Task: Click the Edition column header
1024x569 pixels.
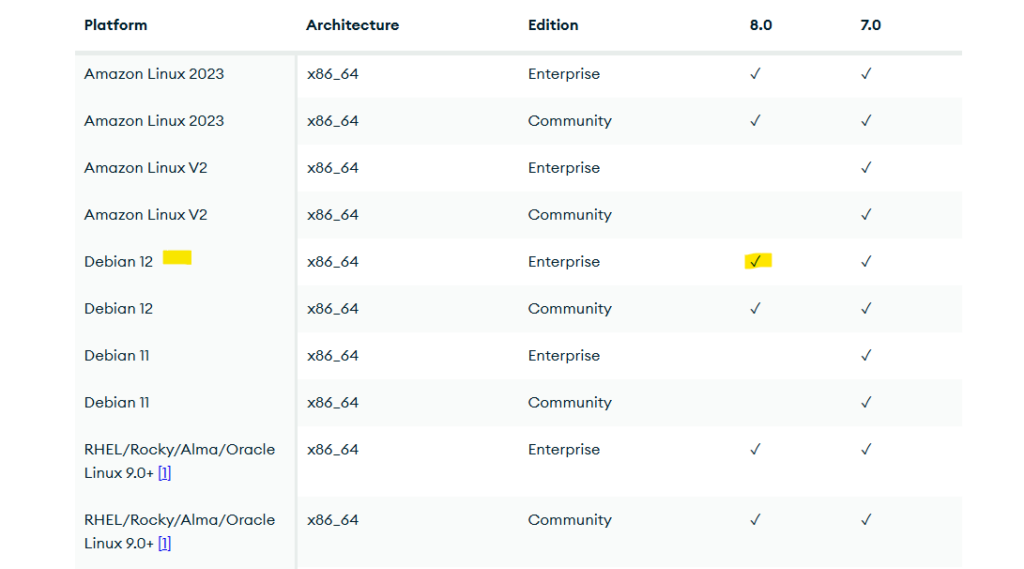Action: [553, 25]
